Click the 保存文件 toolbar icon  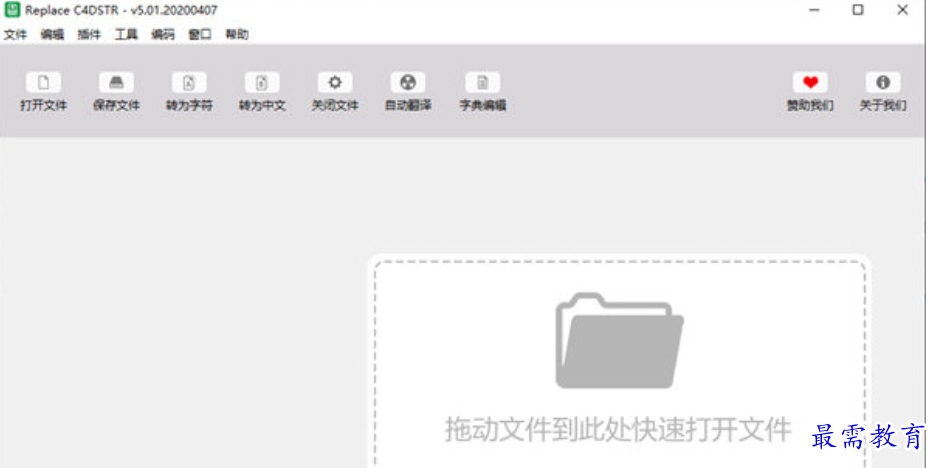tap(117, 83)
